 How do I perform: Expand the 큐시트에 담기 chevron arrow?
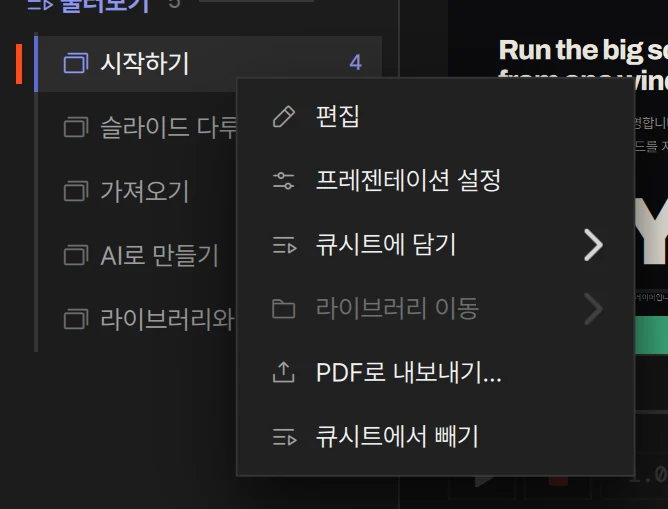[593, 245]
